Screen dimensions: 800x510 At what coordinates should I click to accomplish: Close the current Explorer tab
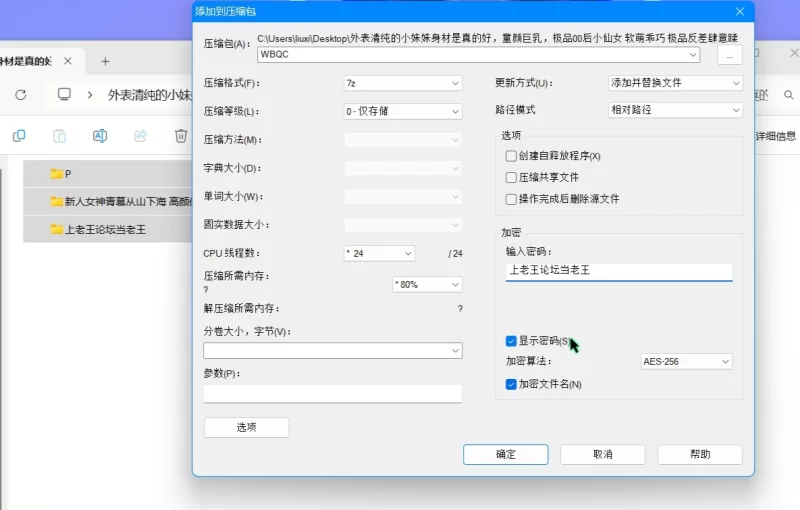[x=67, y=61]
